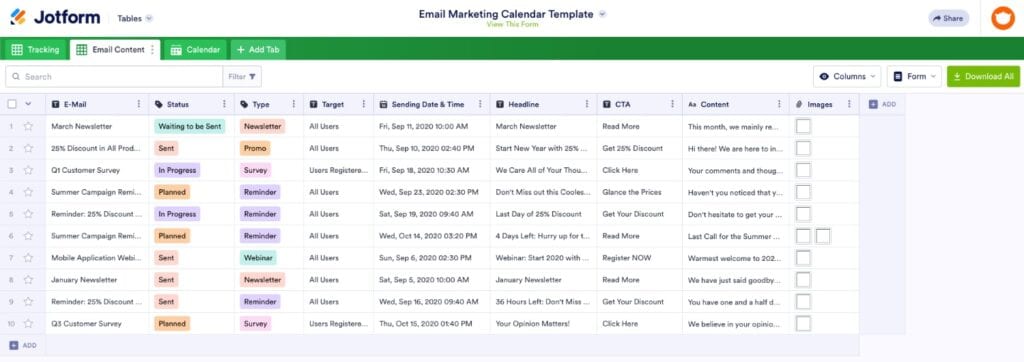Star the March Newsletter row

tap(28, 126)
